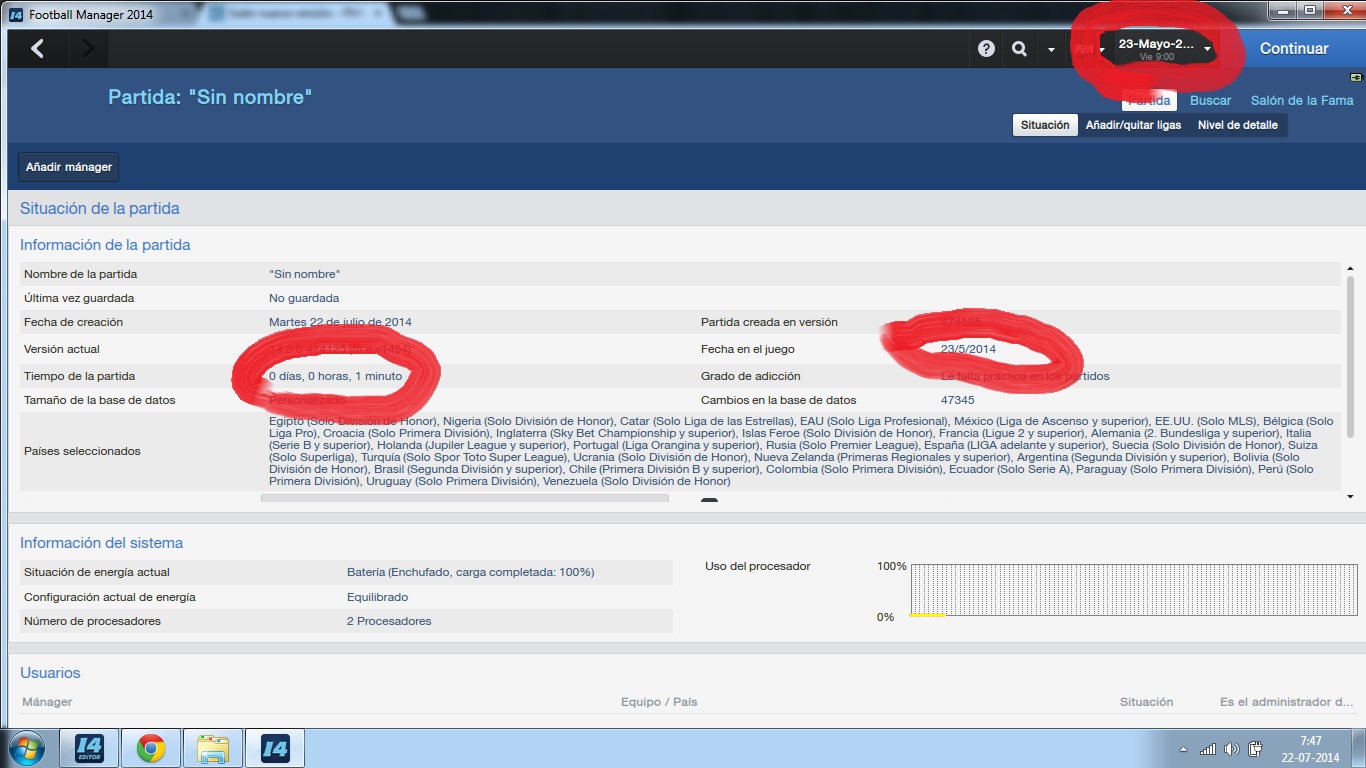
Task: Expand the 23-Mayo date dropdown
Action: pos(1208,48)
